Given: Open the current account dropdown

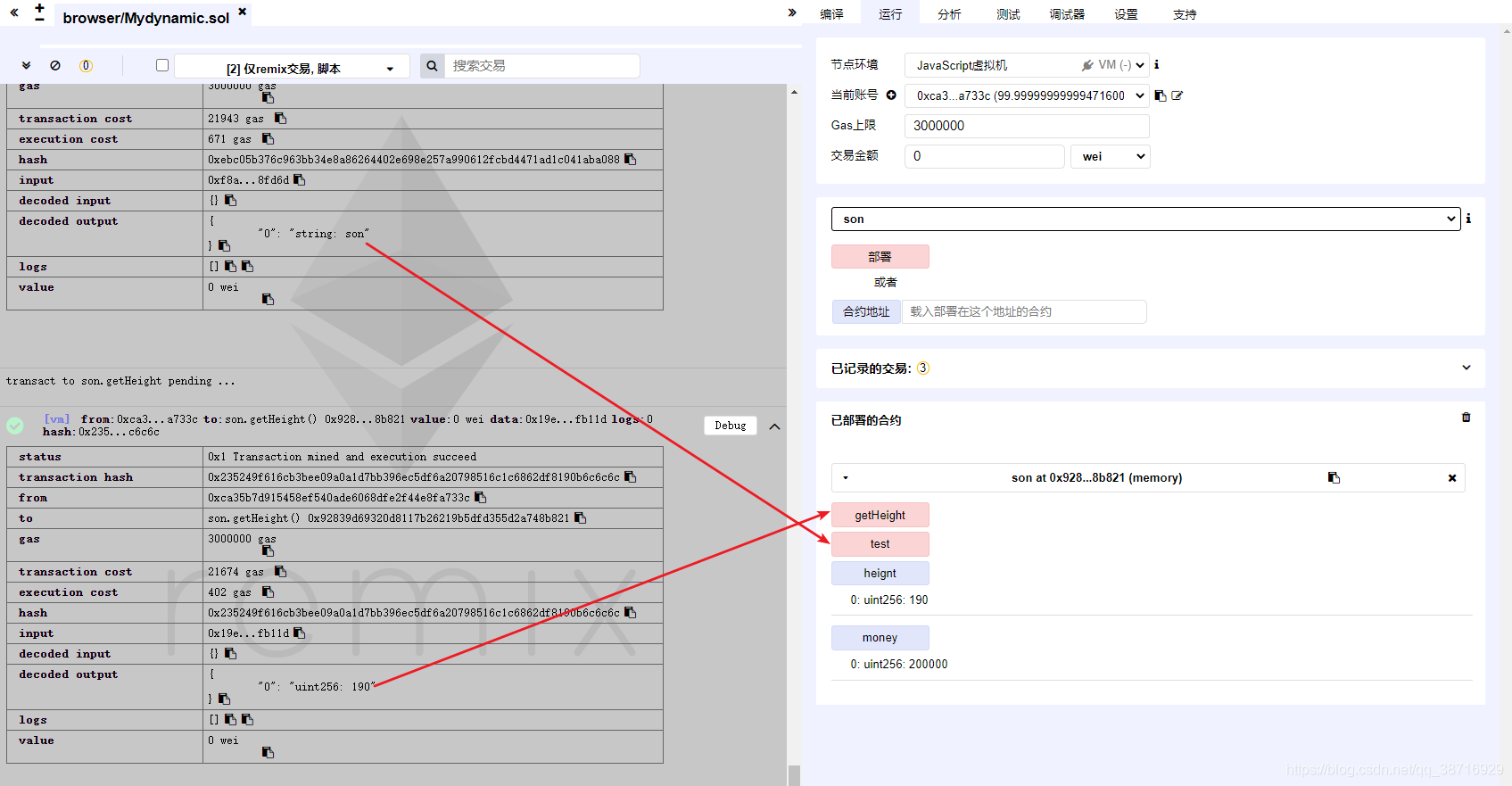Looking at the screenshot, I should 1027,95.
